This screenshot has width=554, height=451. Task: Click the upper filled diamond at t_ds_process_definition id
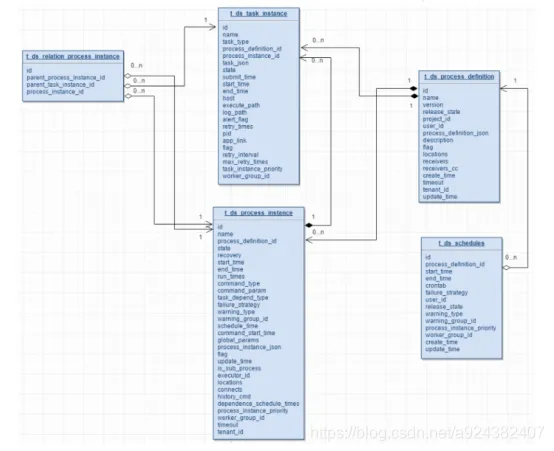point(413,88)
